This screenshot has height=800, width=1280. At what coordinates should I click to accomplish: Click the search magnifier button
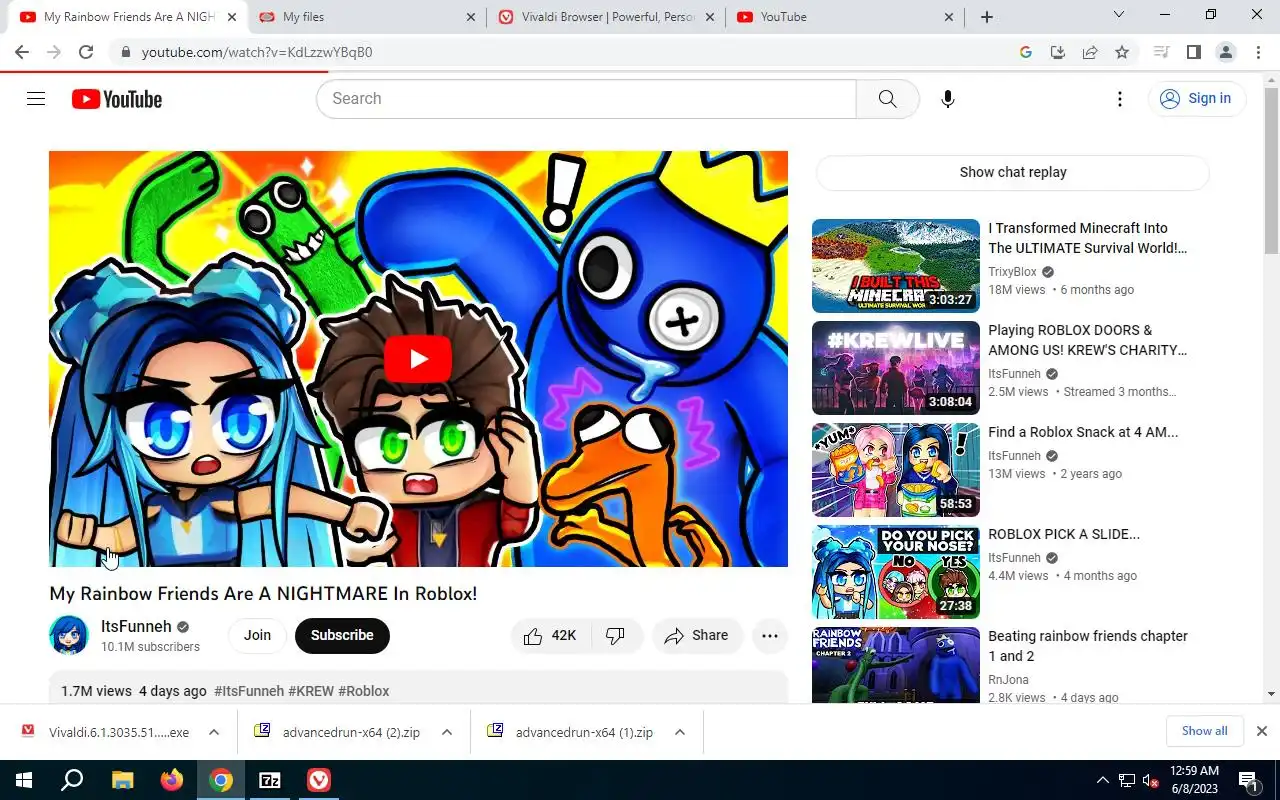coord(887,99)
